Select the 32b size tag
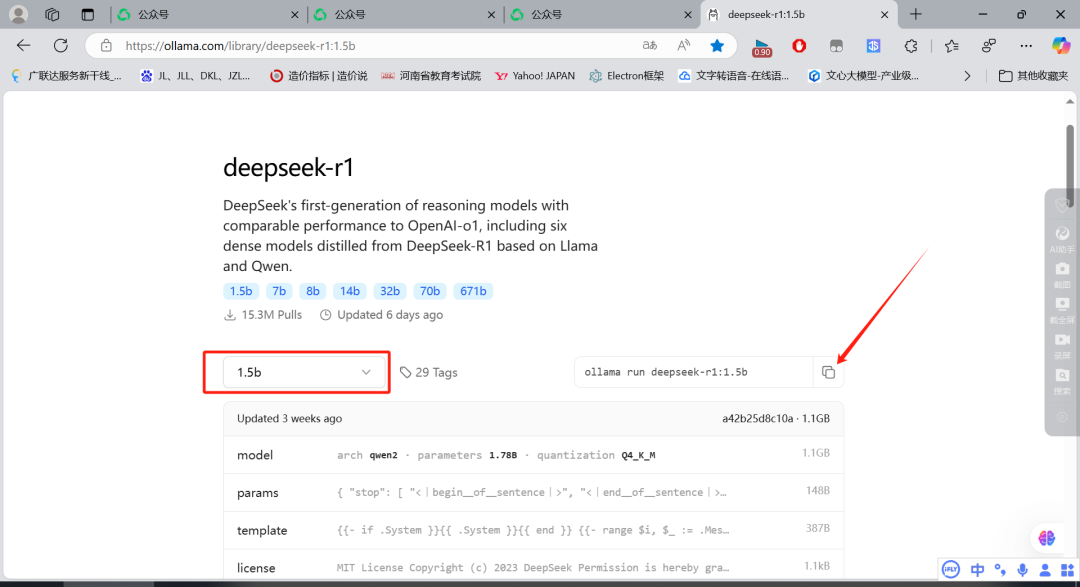The width and height of the screenshot is (1080, 587). 390,291
